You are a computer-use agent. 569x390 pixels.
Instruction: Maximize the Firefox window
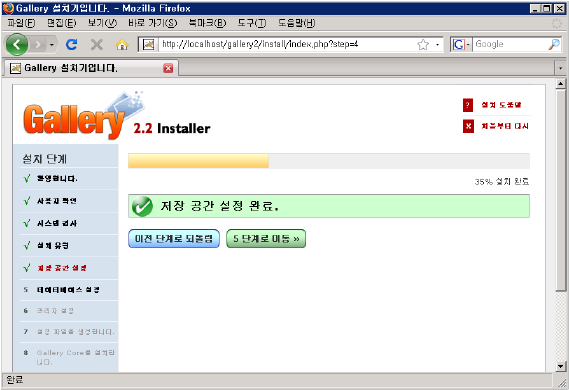(x=547, y=8)
